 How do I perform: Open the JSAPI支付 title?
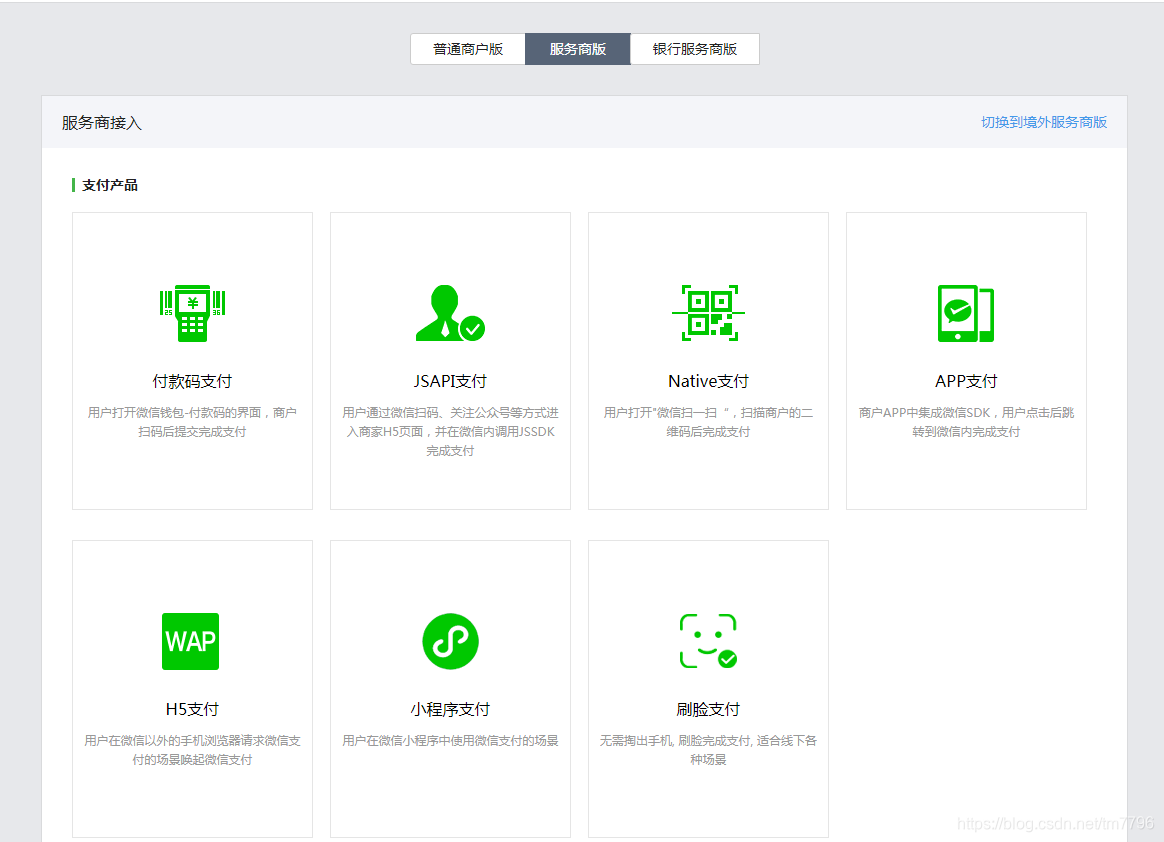(x=450, y=381)
